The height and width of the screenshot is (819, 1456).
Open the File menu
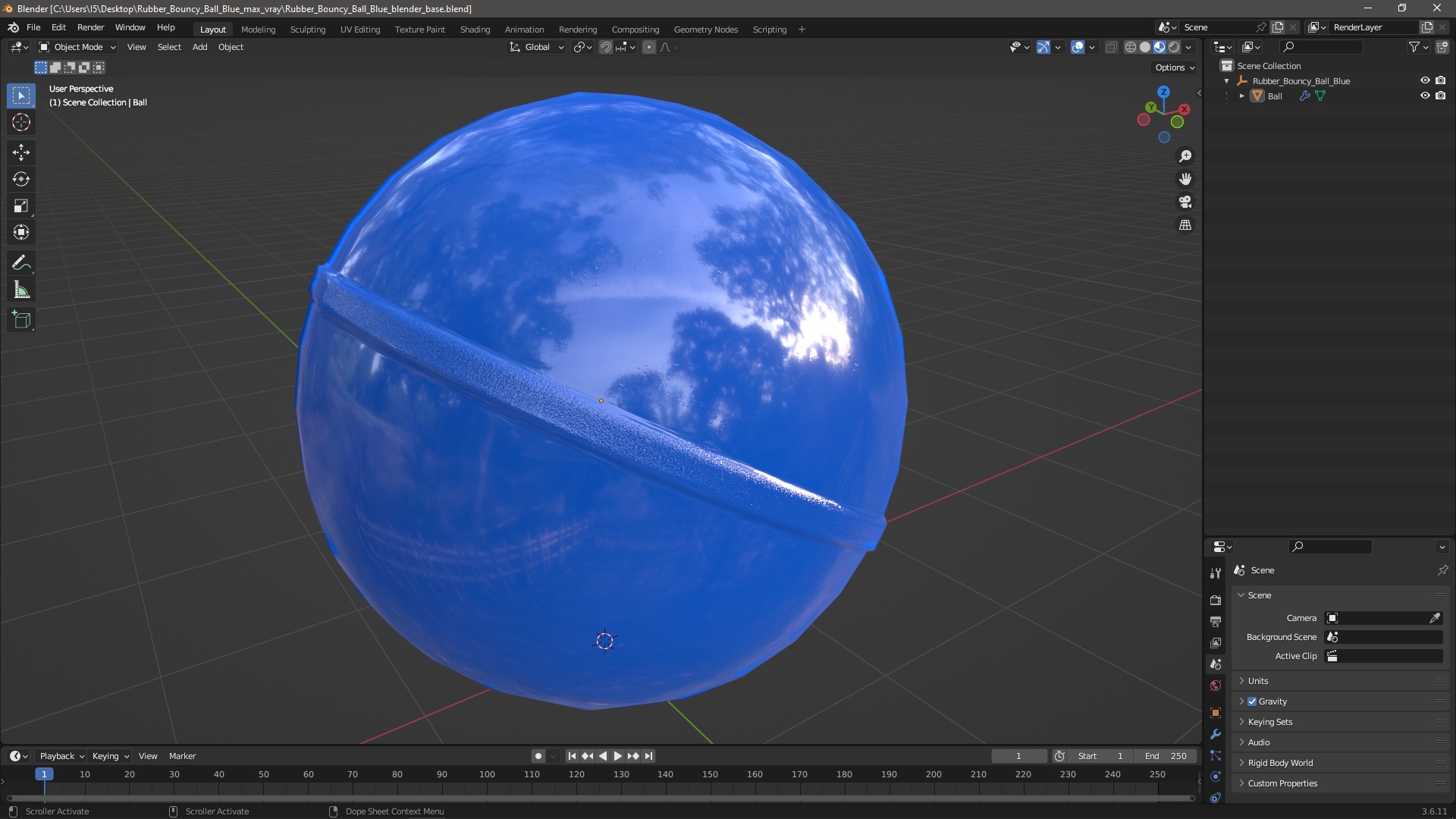(33, 27)
